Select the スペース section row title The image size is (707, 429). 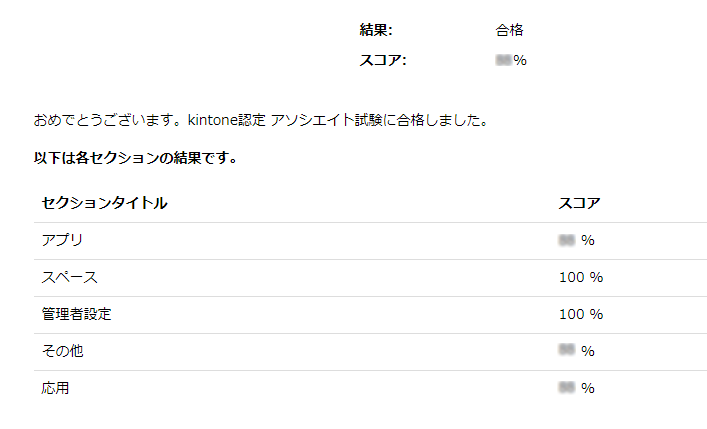click(69, 277)
